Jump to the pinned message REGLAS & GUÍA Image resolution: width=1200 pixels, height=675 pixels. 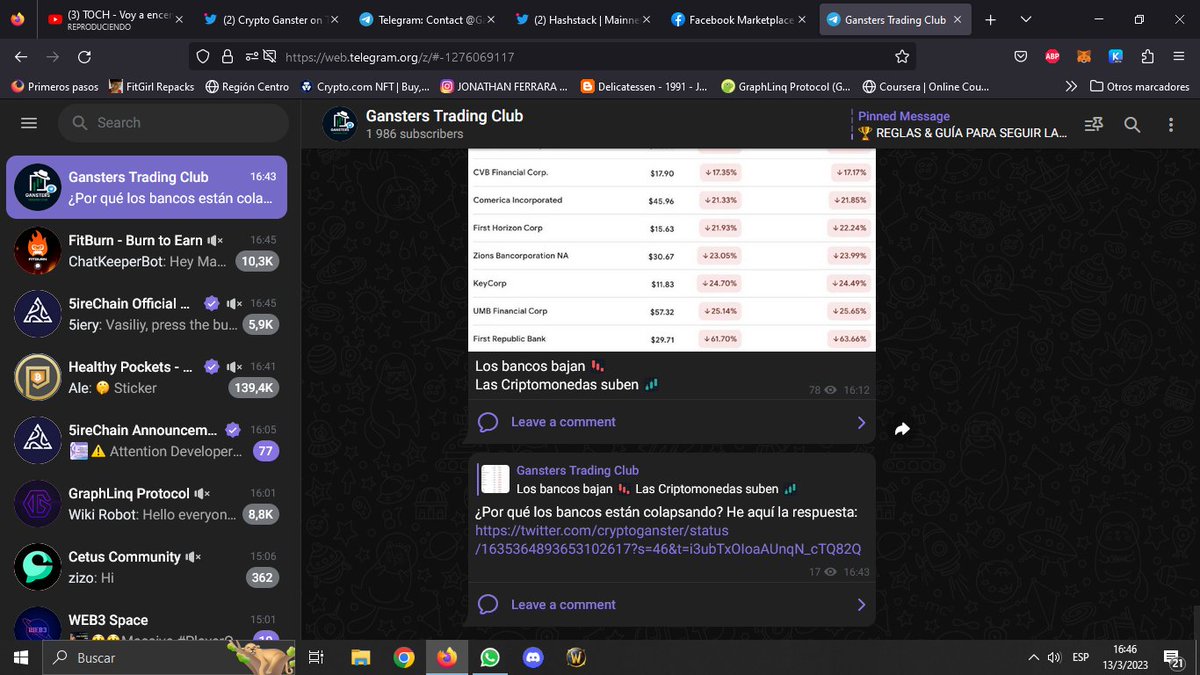click(962, 125)
